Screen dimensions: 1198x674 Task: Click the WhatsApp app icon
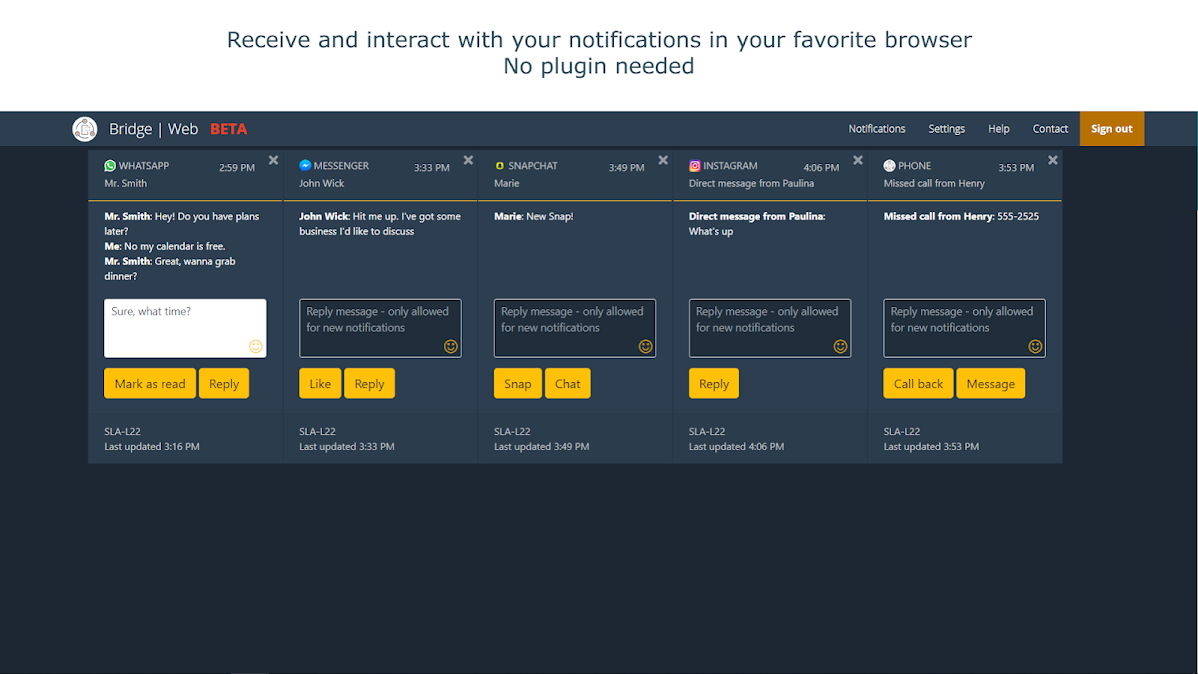tap(110, 166)
